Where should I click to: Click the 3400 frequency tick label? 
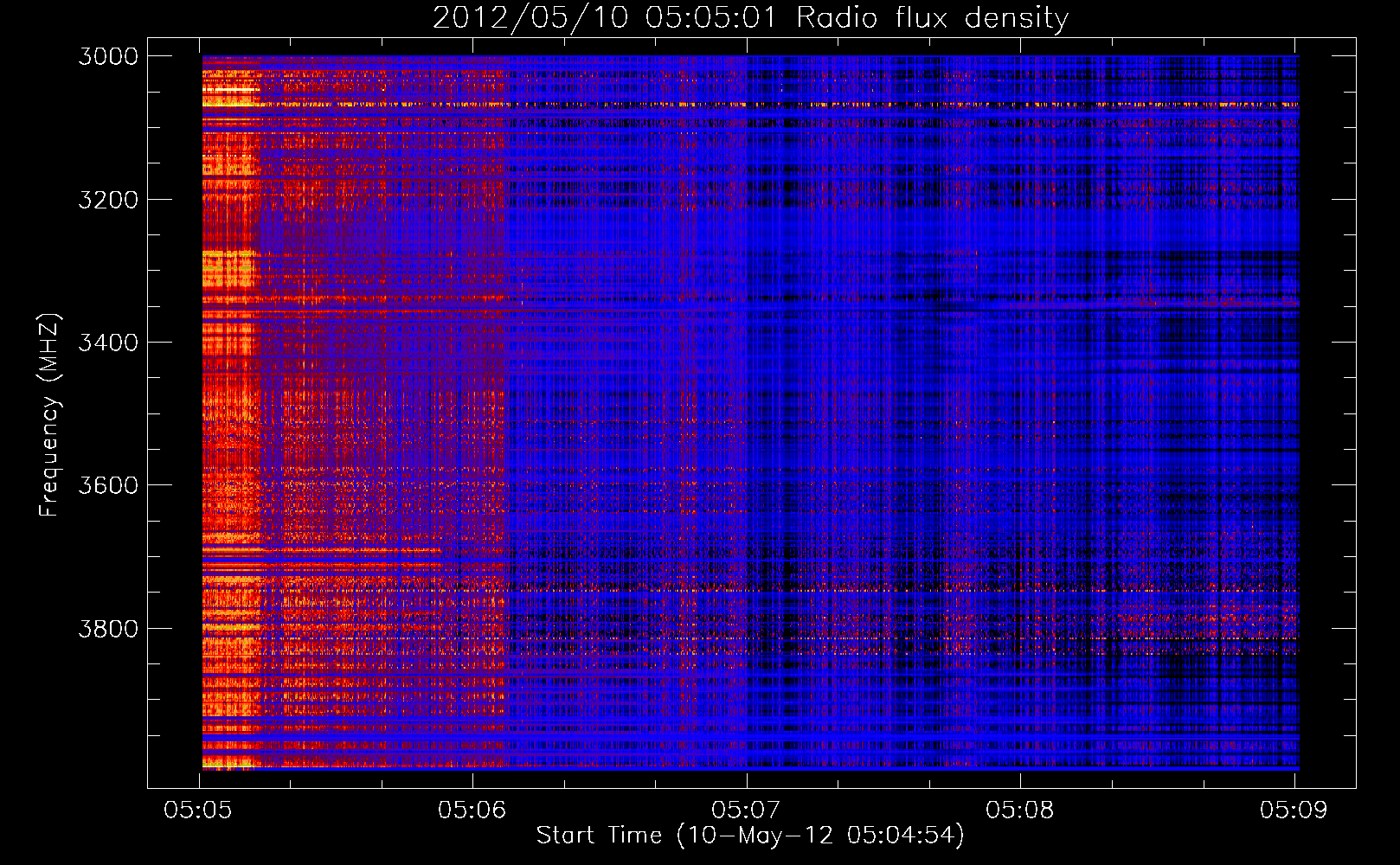pyautogui.click(x=108, y=343)
